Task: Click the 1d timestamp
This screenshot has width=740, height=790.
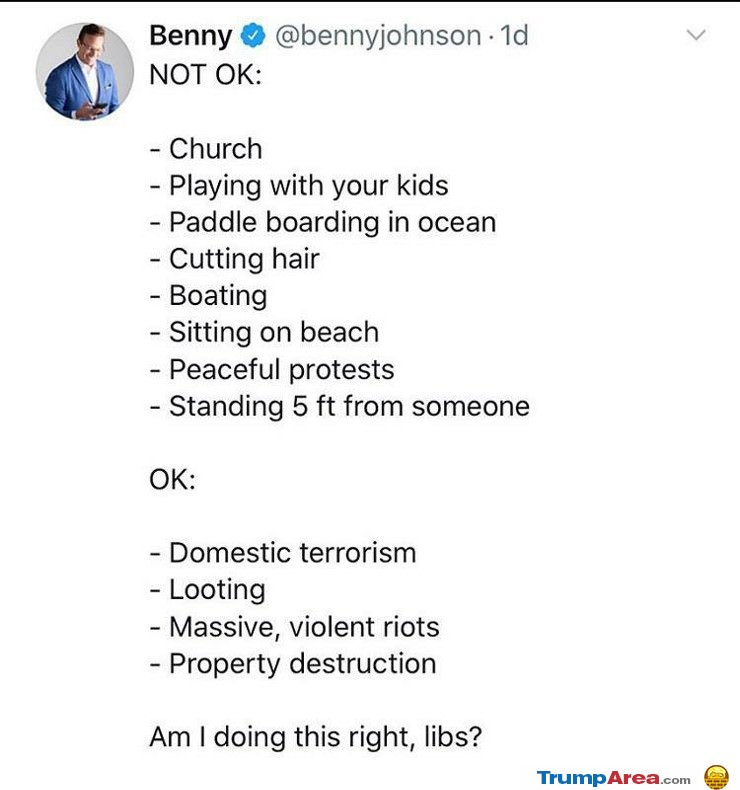Action: 514,35
